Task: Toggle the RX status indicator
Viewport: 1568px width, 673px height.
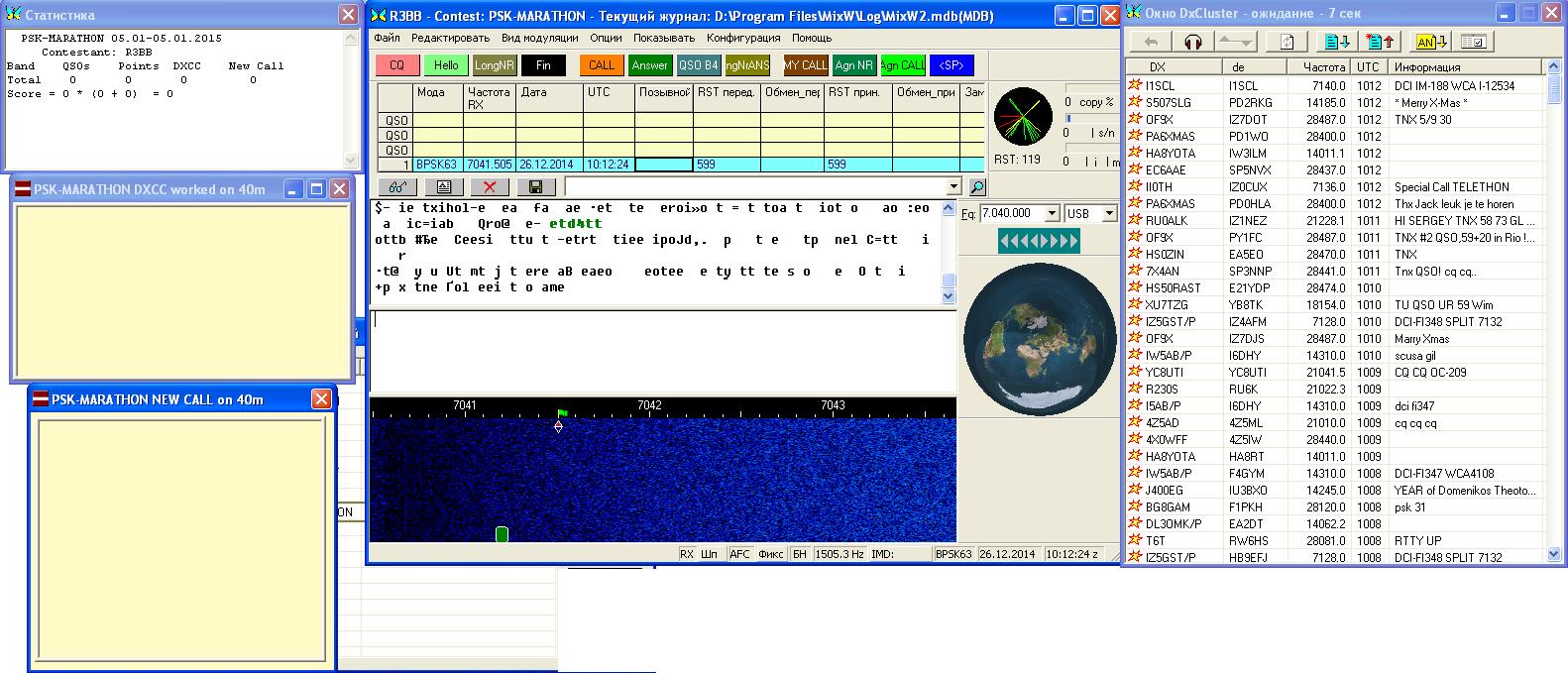Action: pyautogui.click(x=687, y=554)
